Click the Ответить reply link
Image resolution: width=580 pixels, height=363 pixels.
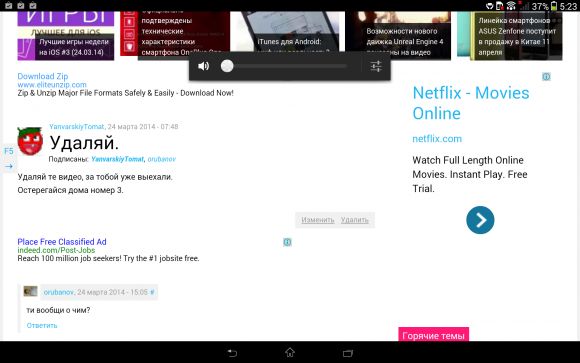point(42,325)
